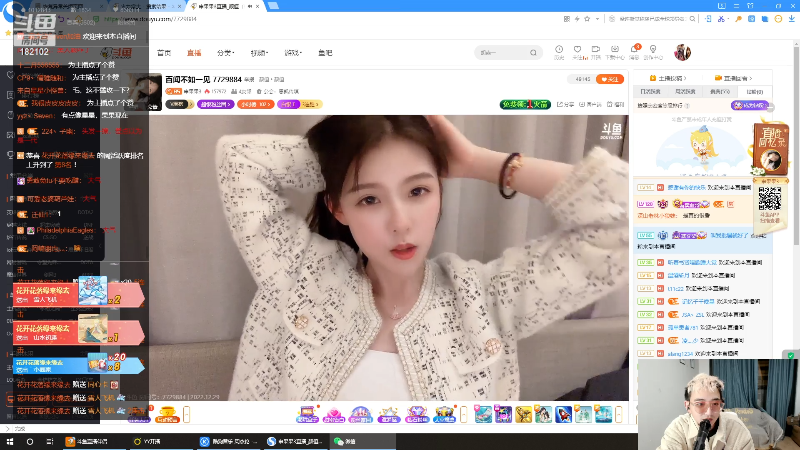Expand the dropdown arrow next to bookmark star
The image size is (800, 450).
(x=597, y=19)
